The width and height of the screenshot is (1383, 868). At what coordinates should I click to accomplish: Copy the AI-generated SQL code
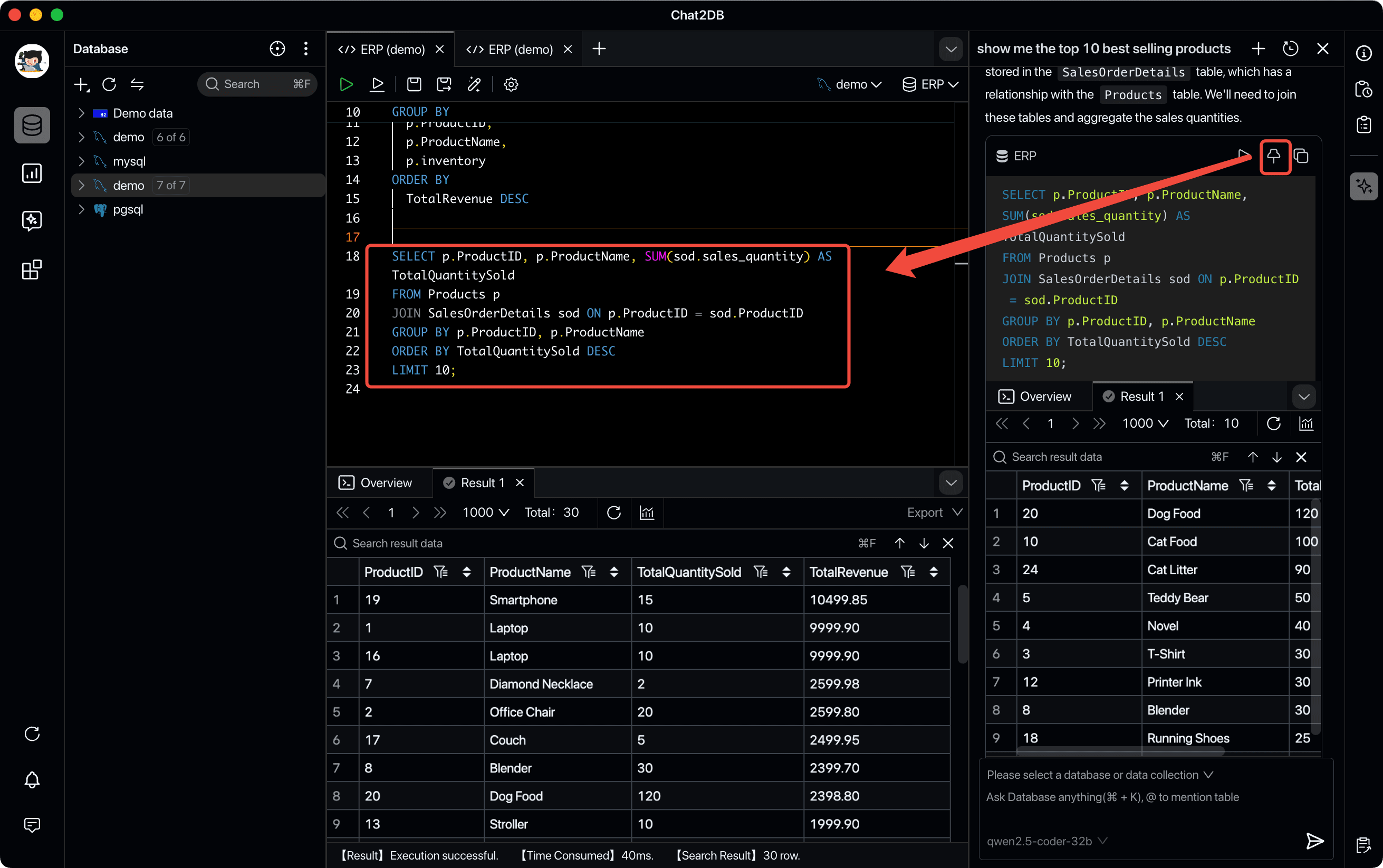tap(1301, 156)
